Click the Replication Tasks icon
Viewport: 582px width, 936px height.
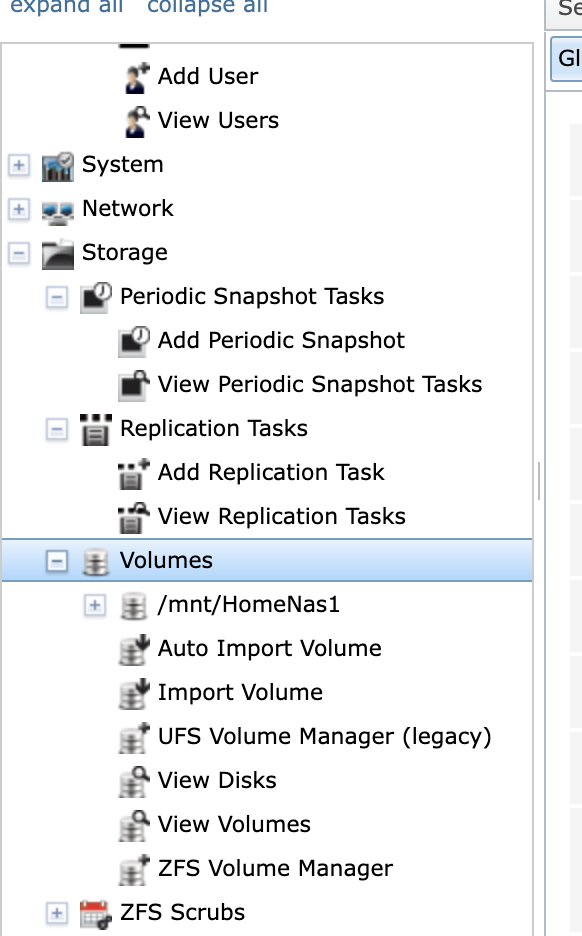[96, 429]
